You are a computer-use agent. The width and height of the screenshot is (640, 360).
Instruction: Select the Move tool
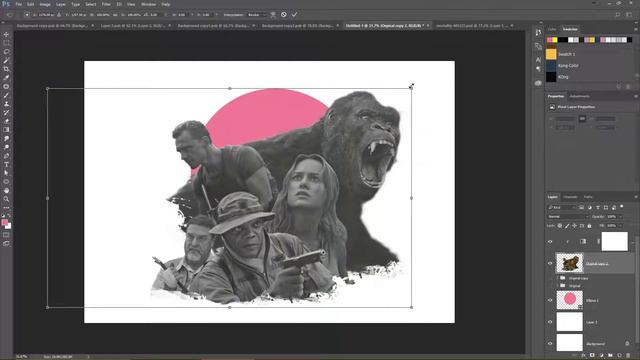point(6,35)
